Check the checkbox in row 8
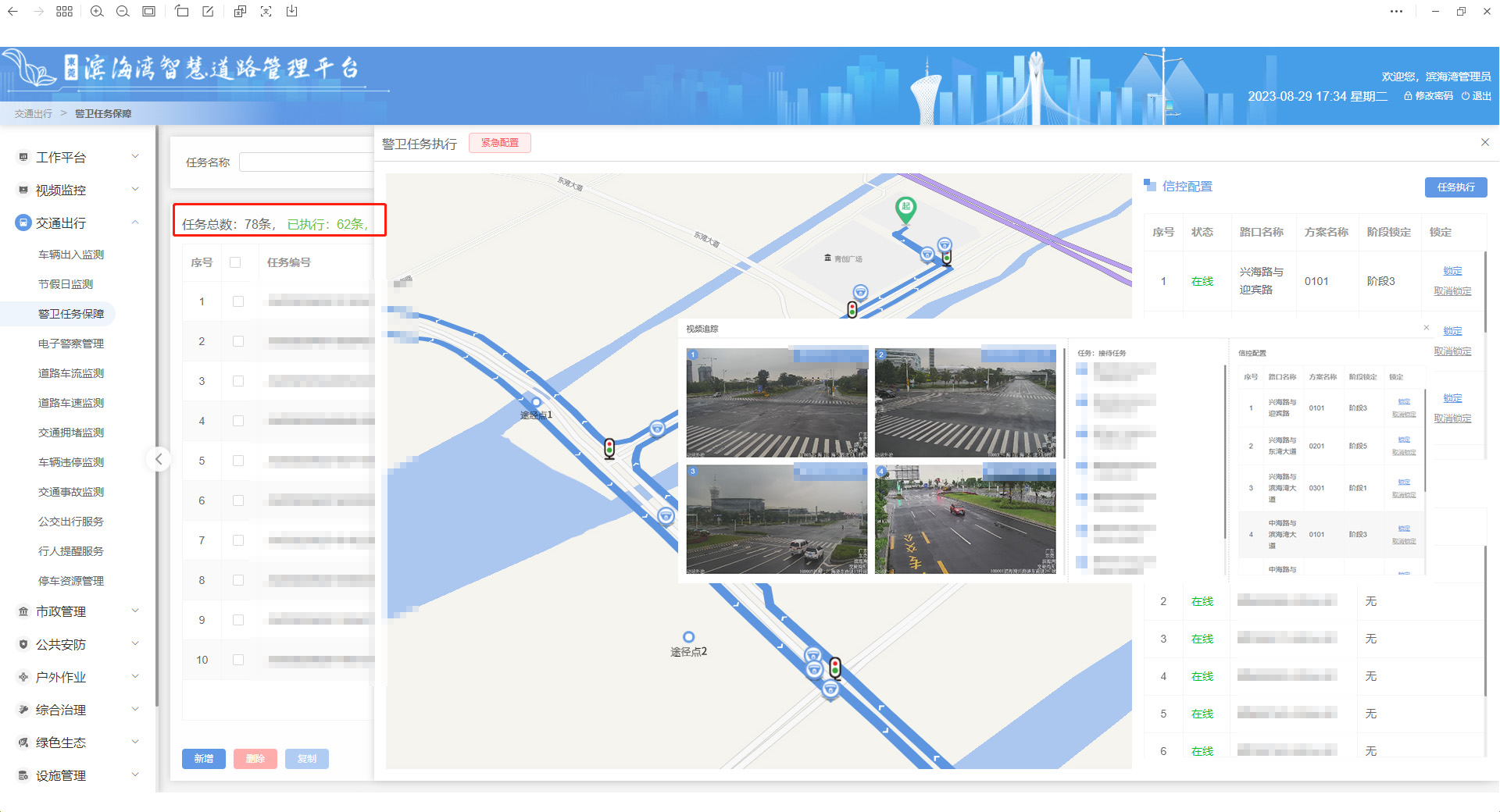The image size is (1500, 812). pos(238,580)
